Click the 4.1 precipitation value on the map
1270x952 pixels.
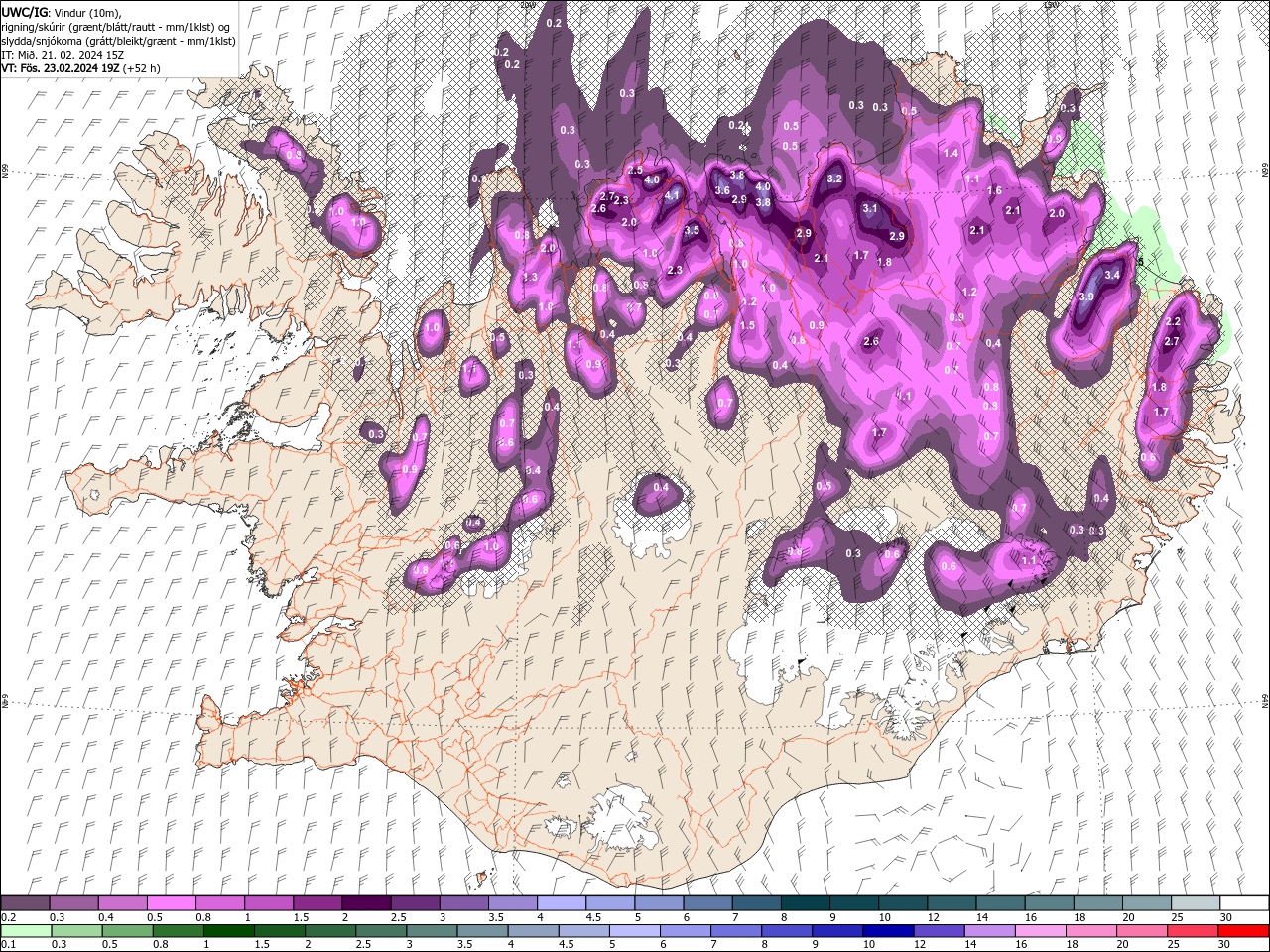672,196
